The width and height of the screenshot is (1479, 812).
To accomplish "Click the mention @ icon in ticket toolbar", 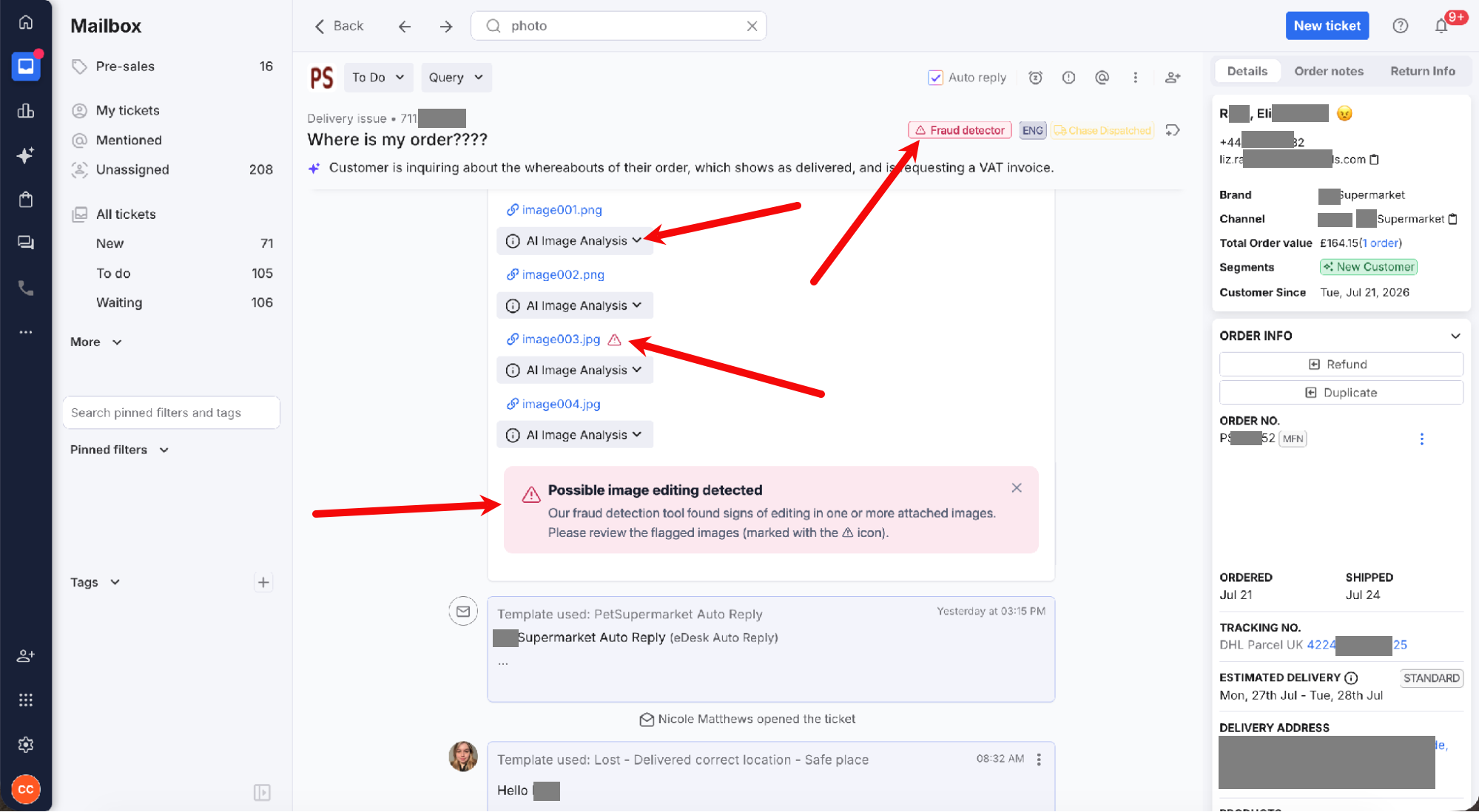I will 1102,78.
